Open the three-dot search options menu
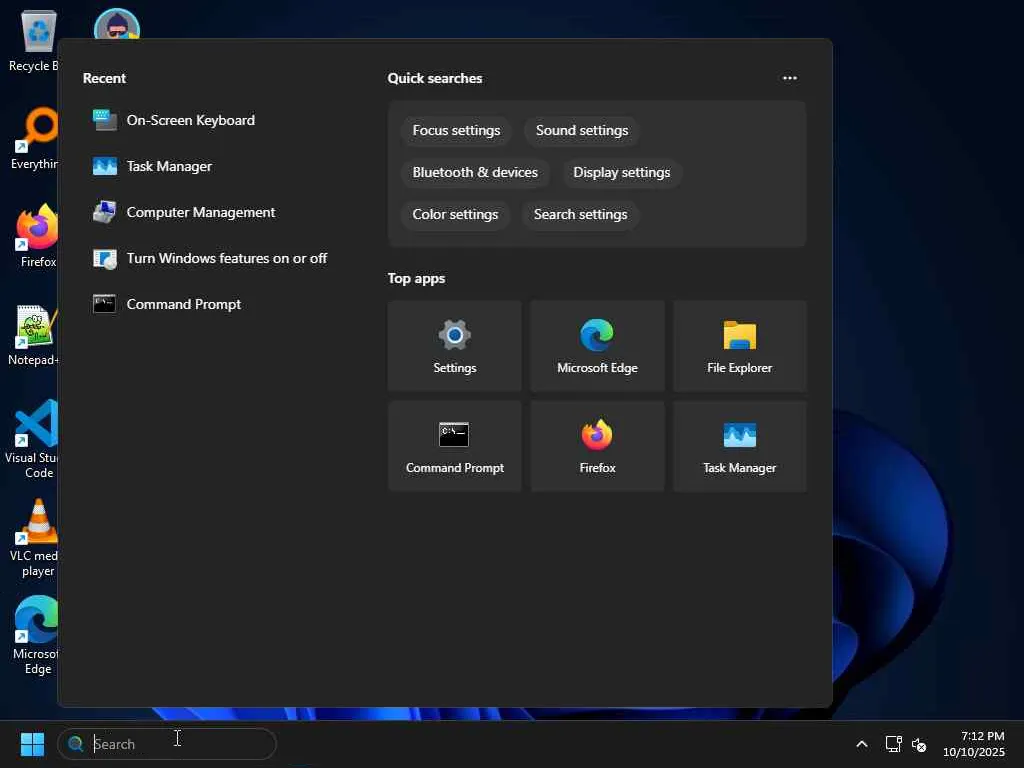 789,78
